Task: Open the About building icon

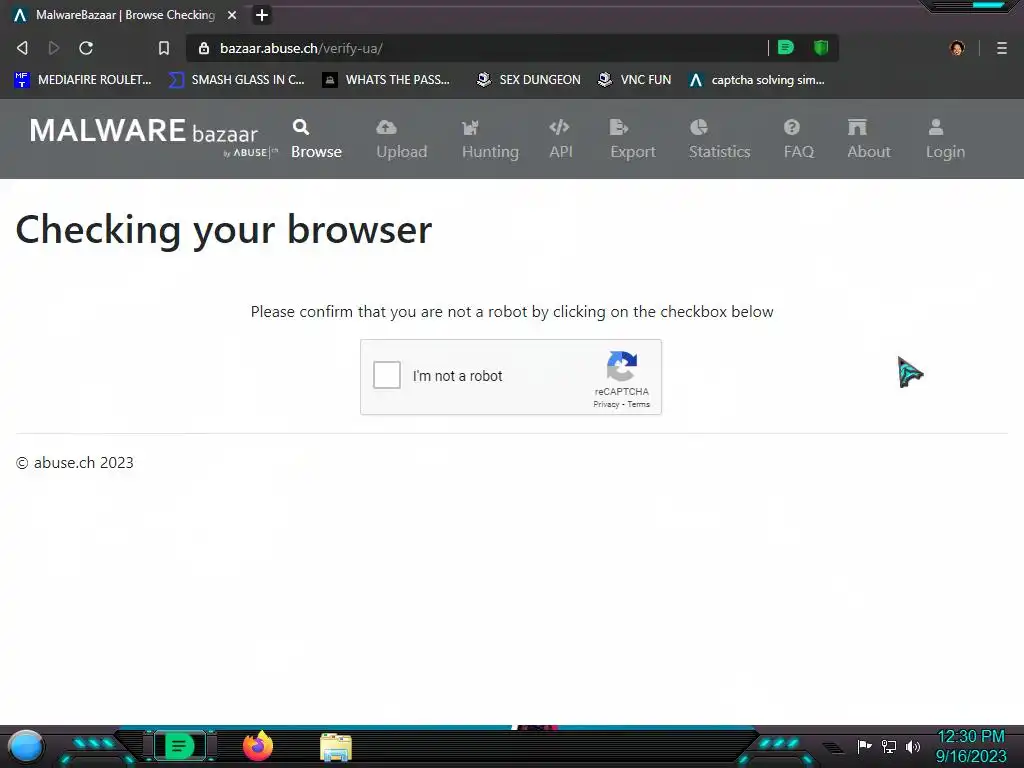Action: [857, 127]
